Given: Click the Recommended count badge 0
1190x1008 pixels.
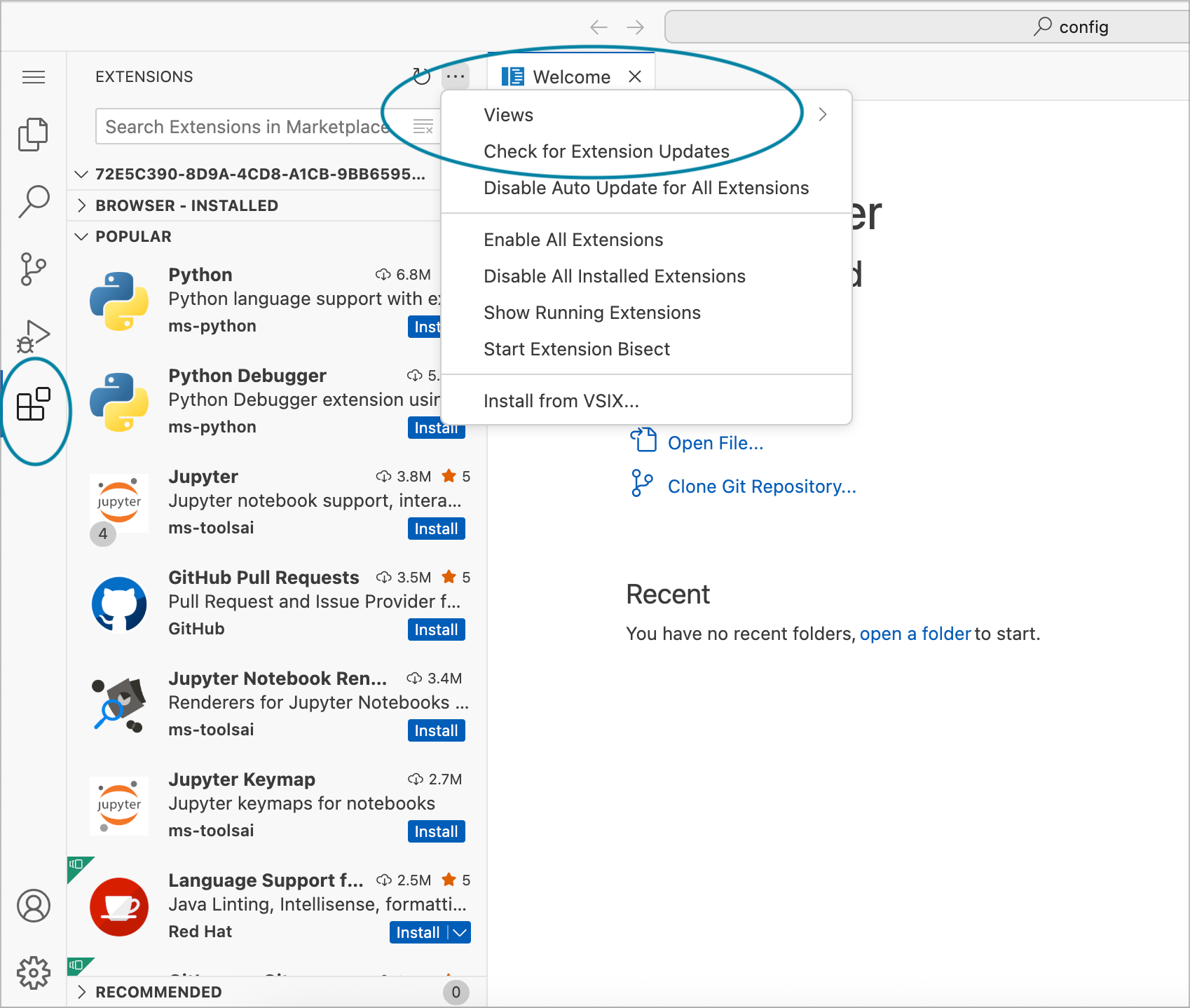Looking at the screenshot, I should [456, 992].
